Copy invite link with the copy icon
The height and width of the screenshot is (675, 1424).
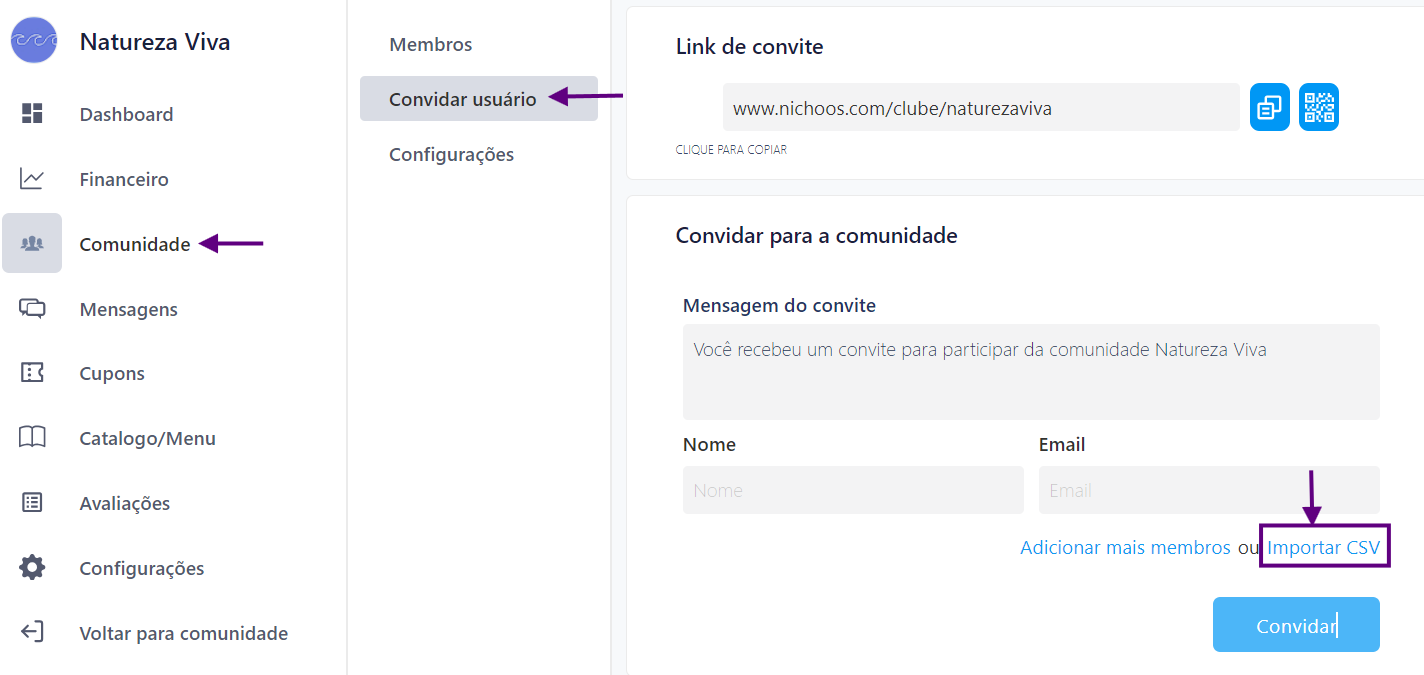pyautogui.click(x=1270, y=107)
